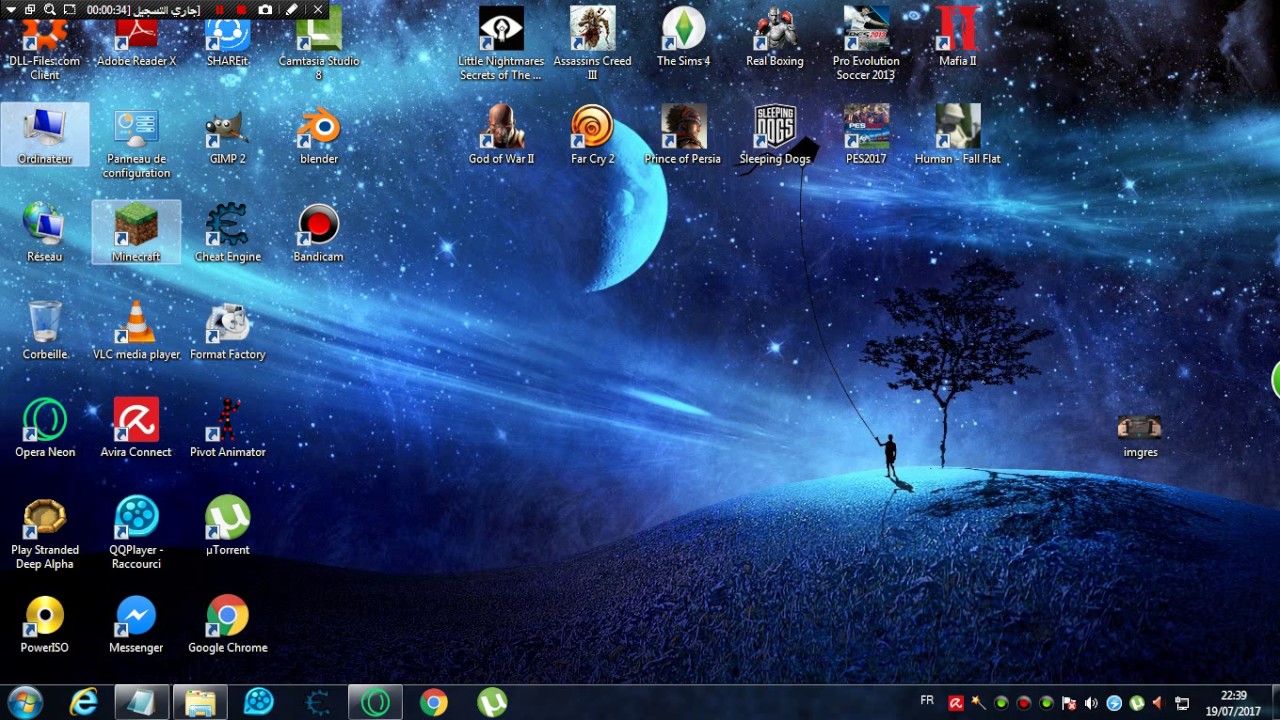
Task: Activate the recorder pencil drawing tool
Action: (x=292, y=10)
